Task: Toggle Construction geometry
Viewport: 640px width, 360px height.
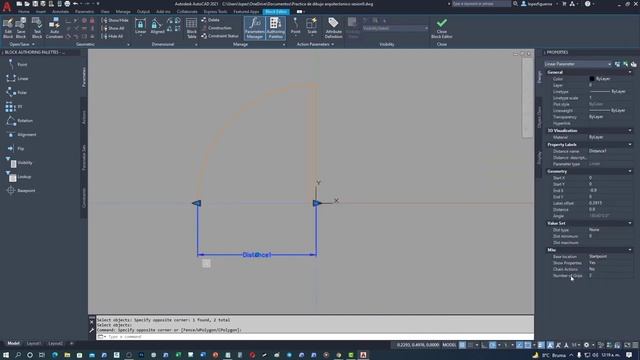Action: pyautogui.click(x=216, y=28)
